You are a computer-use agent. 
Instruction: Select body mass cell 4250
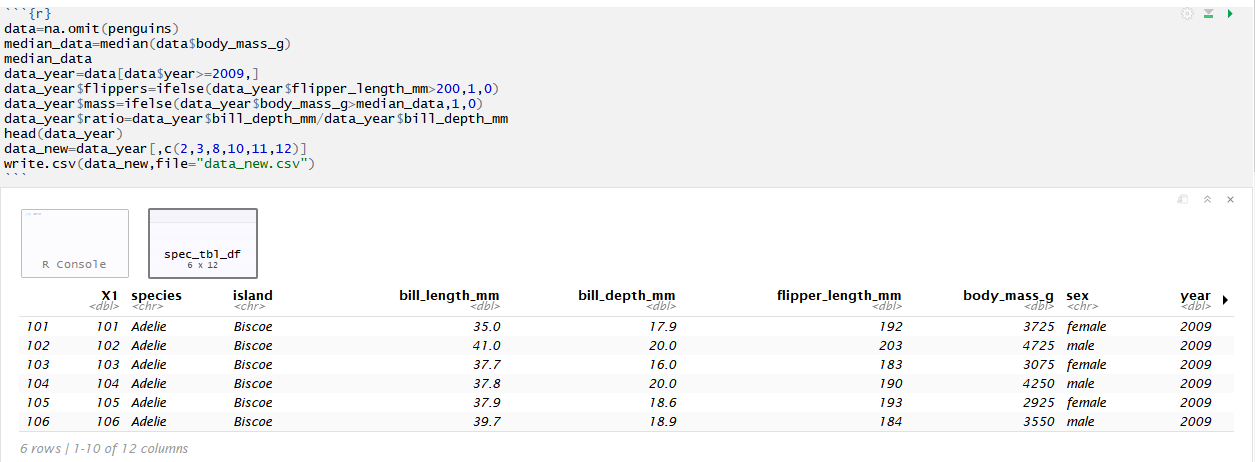point(1038,383)
